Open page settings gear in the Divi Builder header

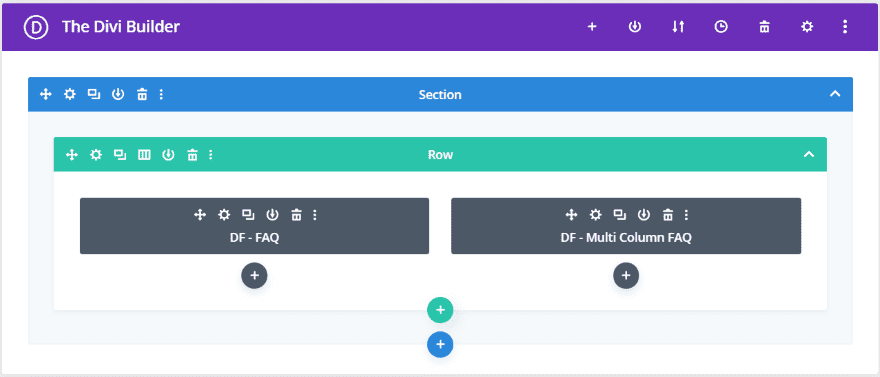807,27
